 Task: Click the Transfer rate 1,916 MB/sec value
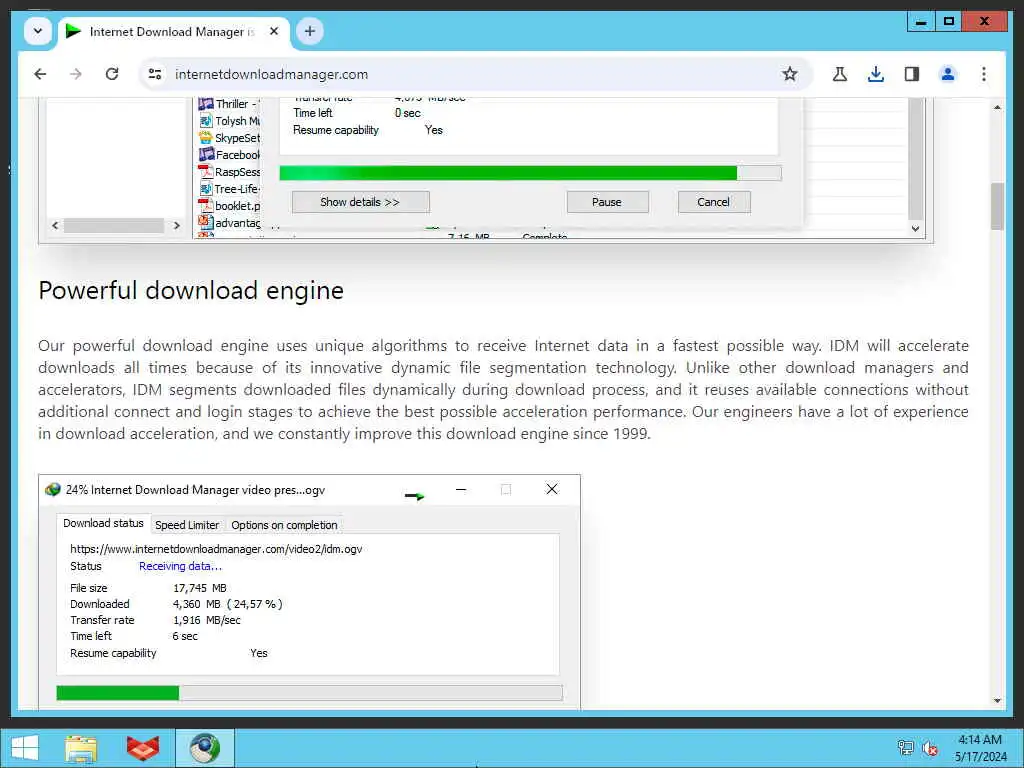coord(206,620)
